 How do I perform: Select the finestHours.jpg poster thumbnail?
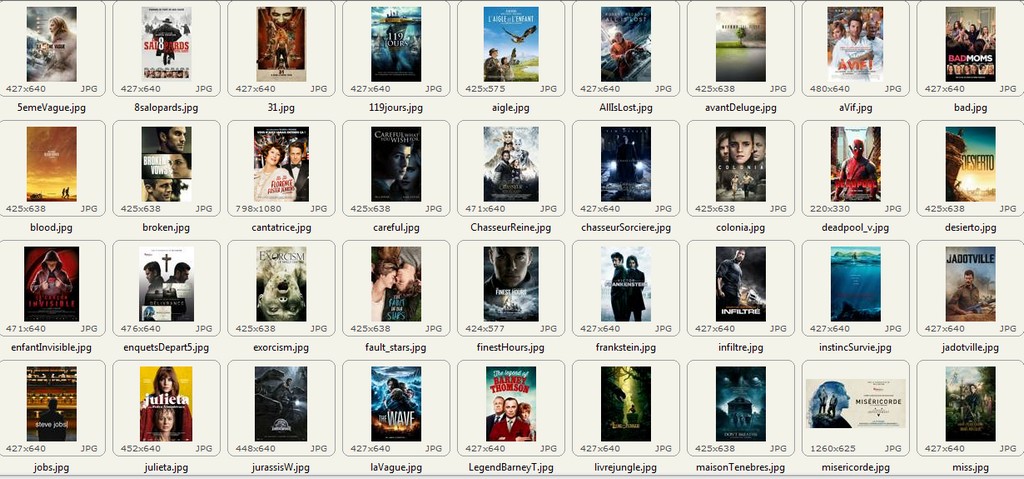coord(511,284)
